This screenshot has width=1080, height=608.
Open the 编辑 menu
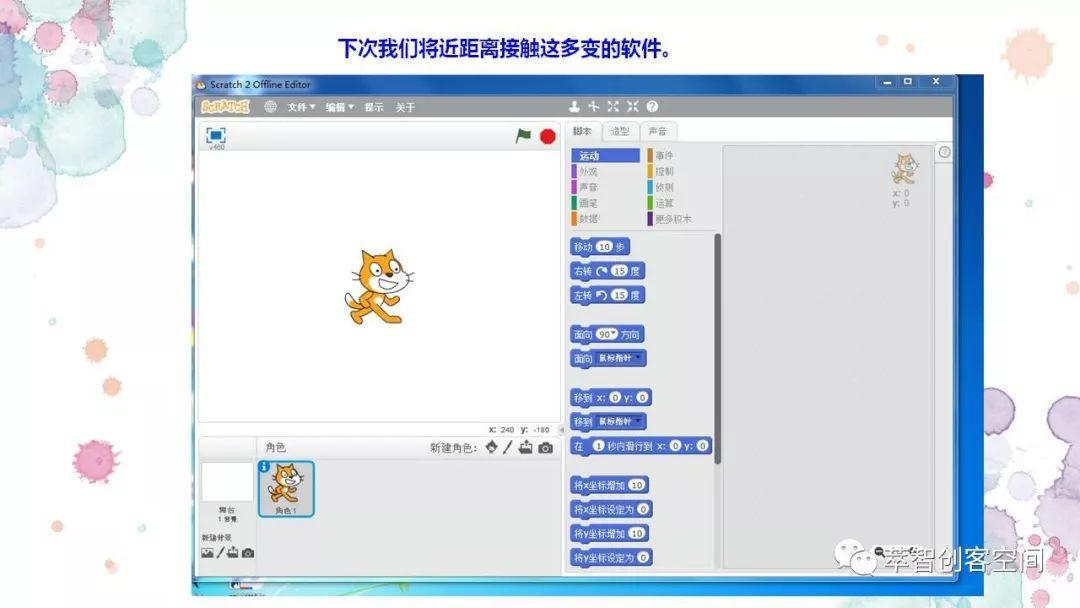click(x=340, y=107)
